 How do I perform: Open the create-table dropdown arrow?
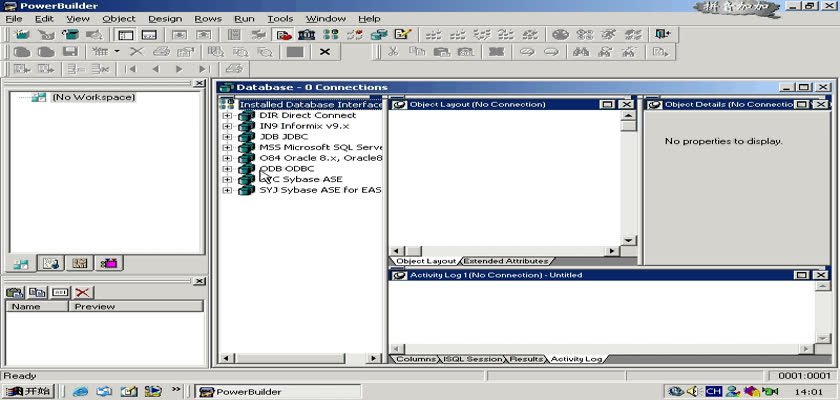[x=117, y=52]
